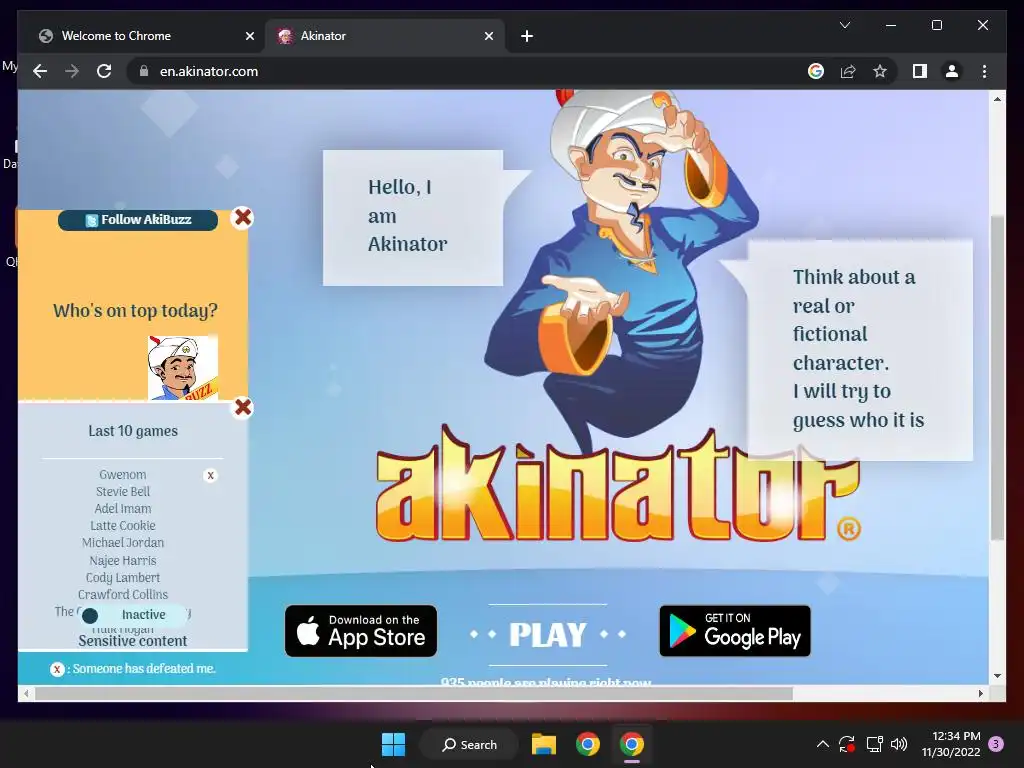
Task: Select Crawford Collins in last games
Action: 123,594
